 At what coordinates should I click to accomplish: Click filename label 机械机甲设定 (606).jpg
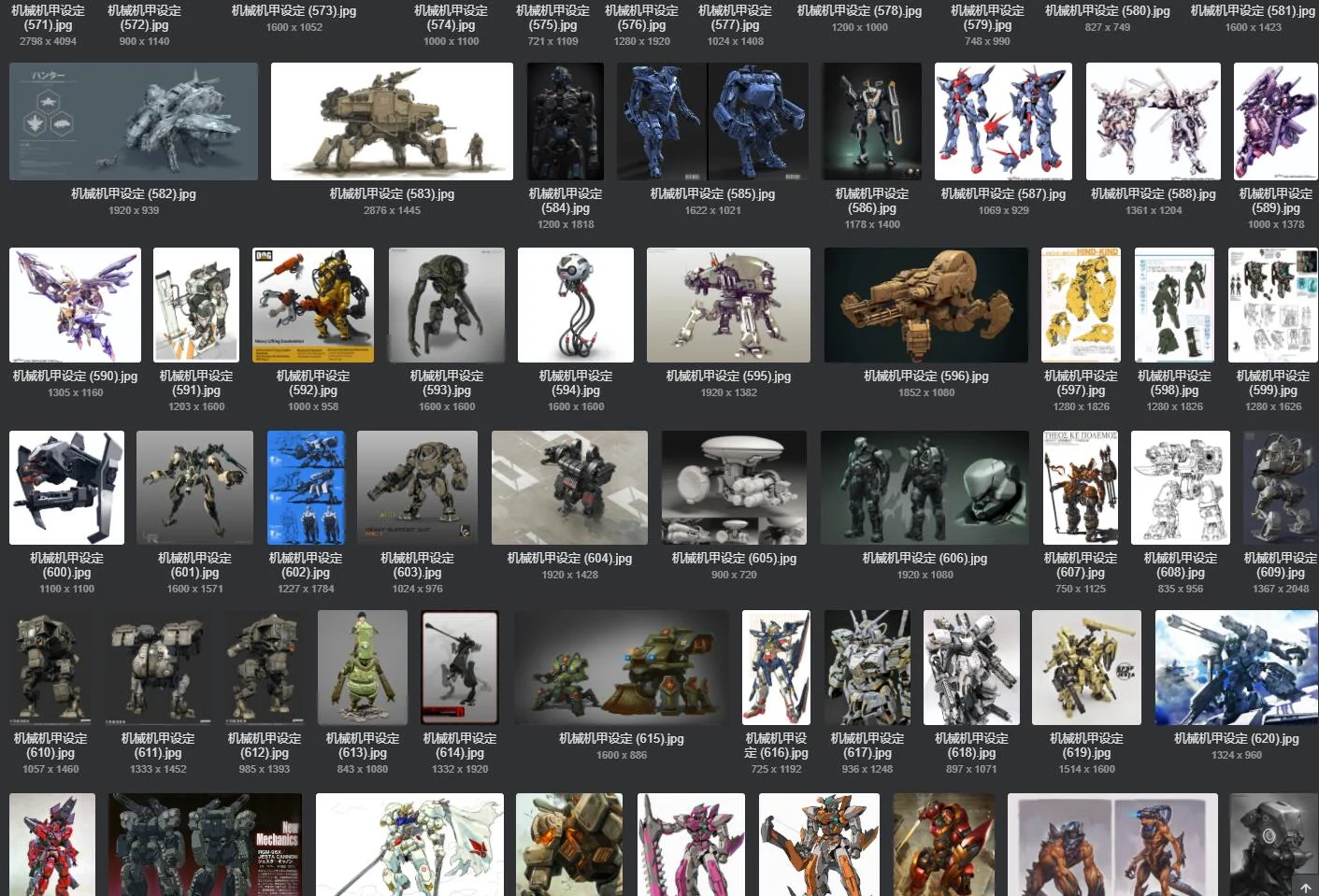coord(925,559)
